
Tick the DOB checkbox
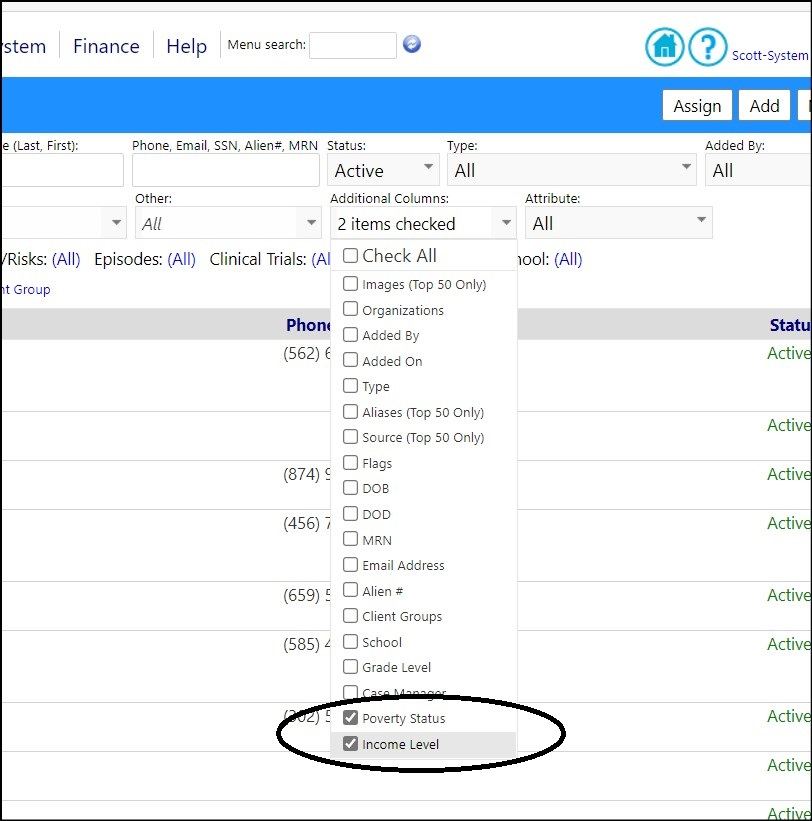pos(350,488)
